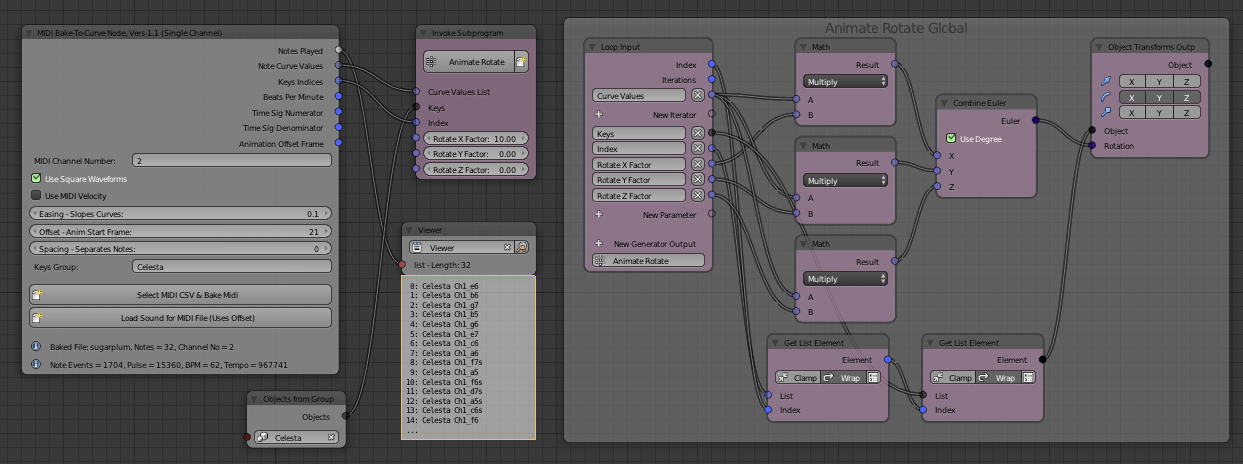Viewport: 1243px width, 464px height.
Task: Collapse the Loop Input node
Action: click(593, 47)
